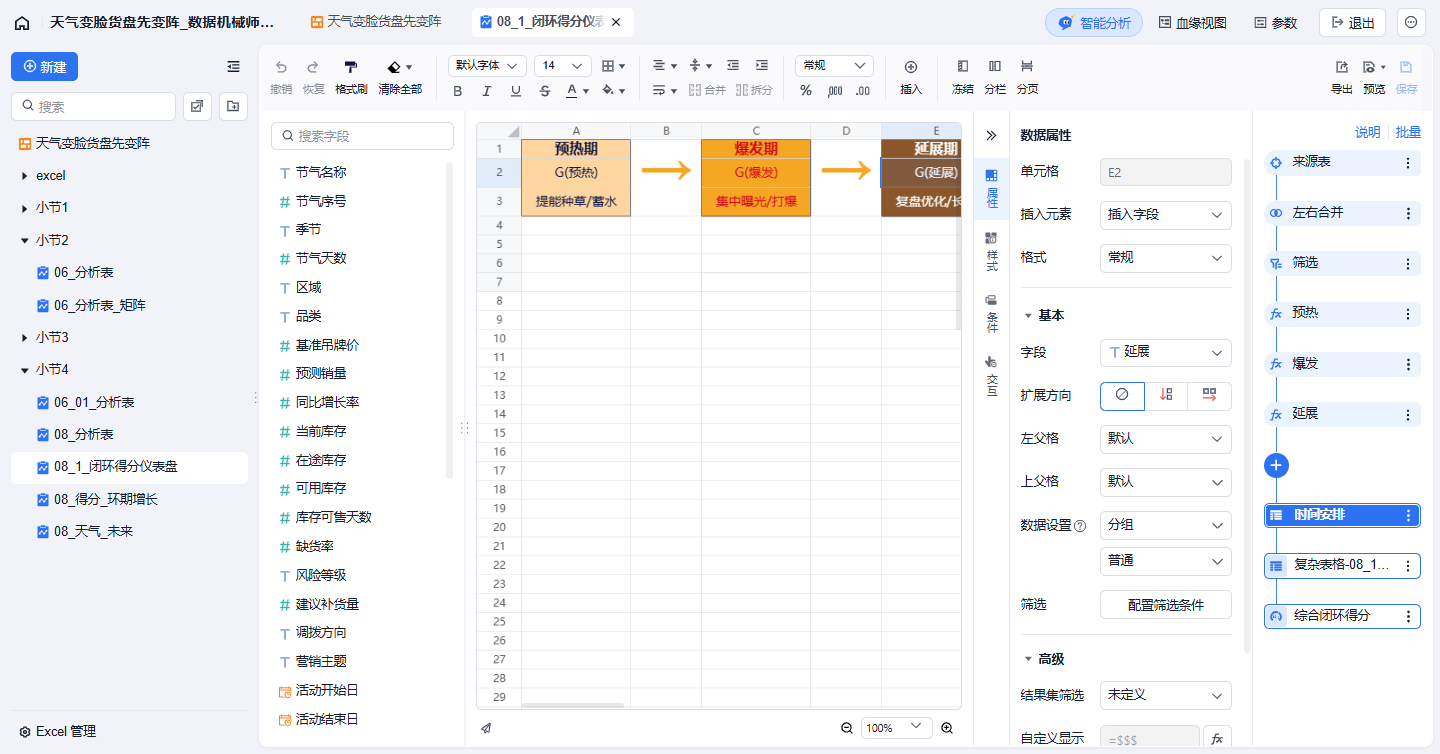This screenshot has width=1440, height=754.
Task: Expand the 小节3 tree node
Action: [24, 338]
